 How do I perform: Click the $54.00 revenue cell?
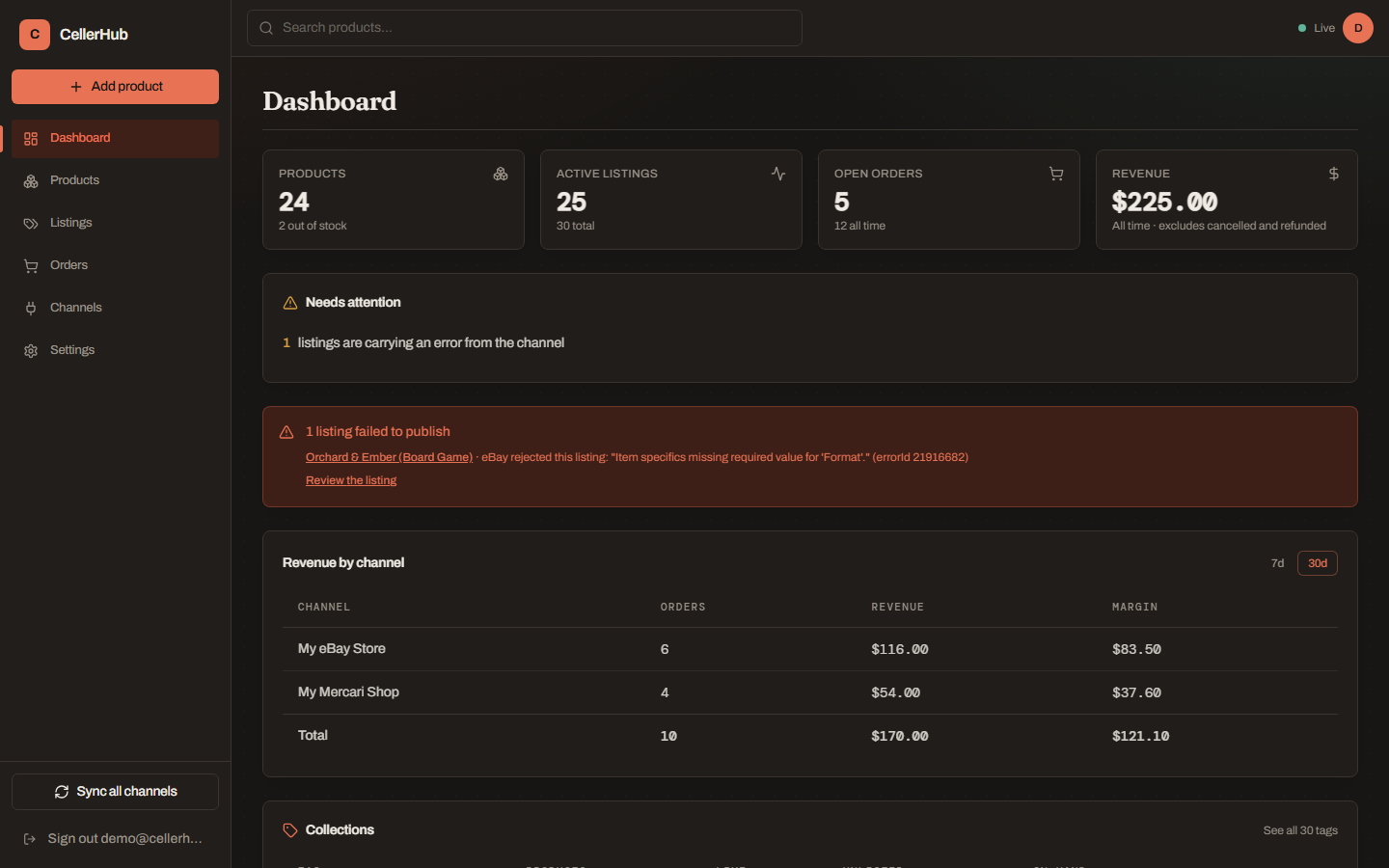click(896, 692)
